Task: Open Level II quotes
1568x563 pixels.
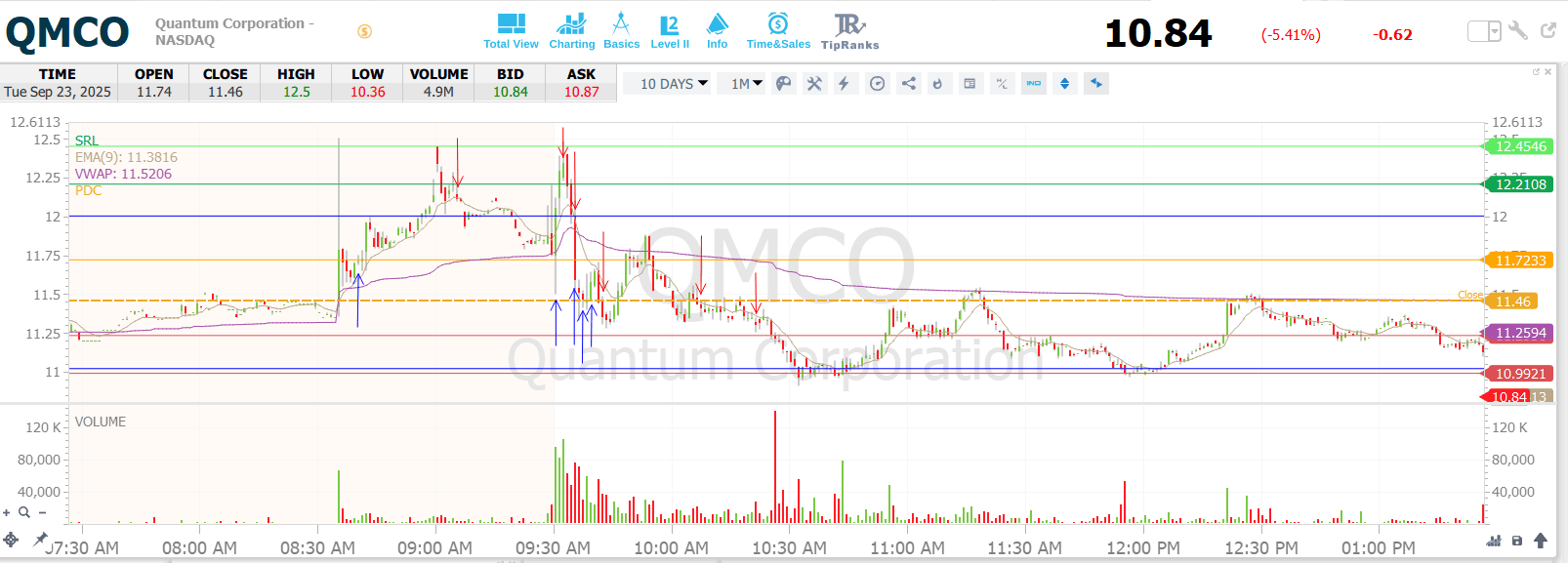Action: pos(670,31)
